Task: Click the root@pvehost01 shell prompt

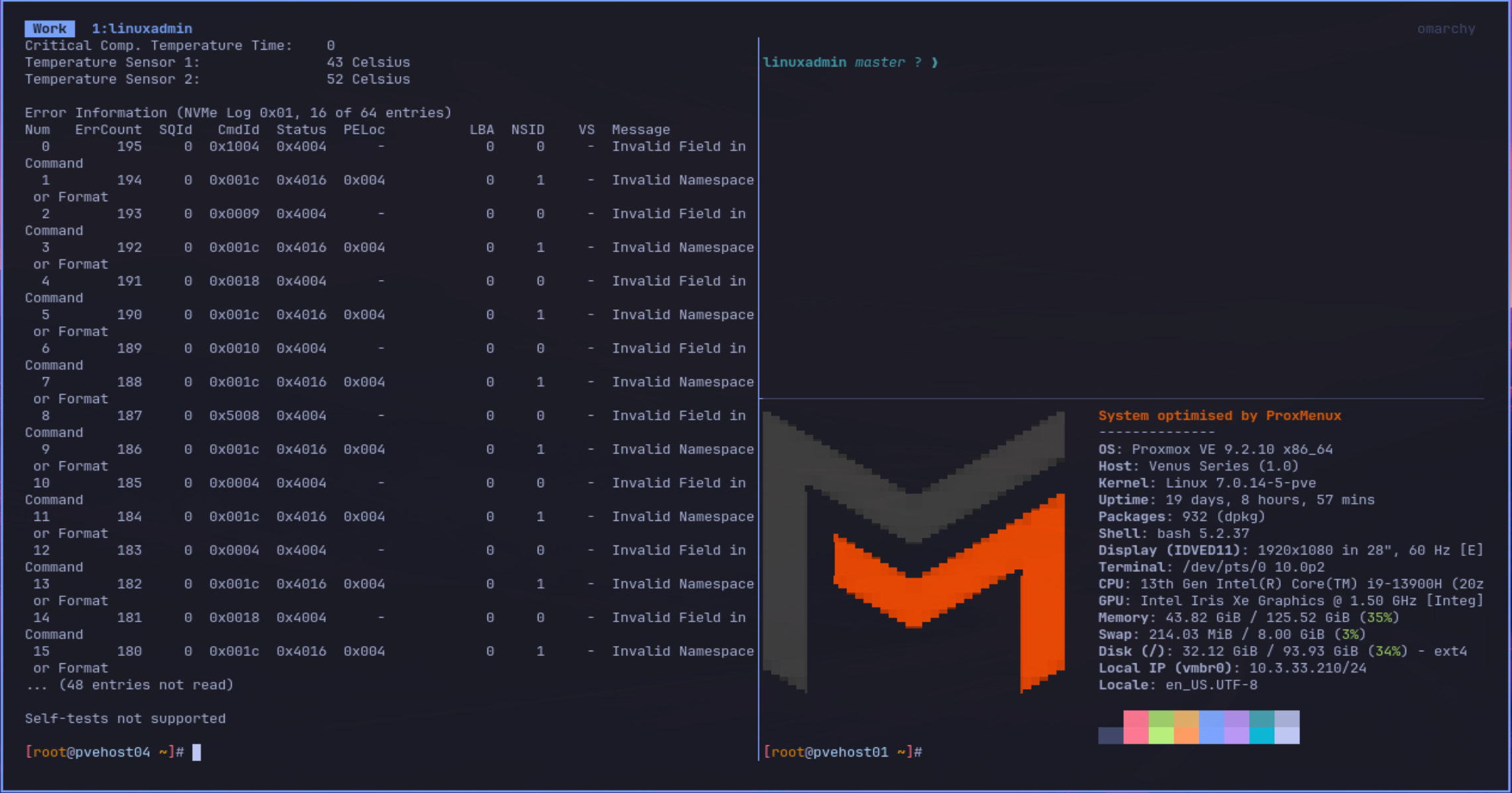Action: 842,752
